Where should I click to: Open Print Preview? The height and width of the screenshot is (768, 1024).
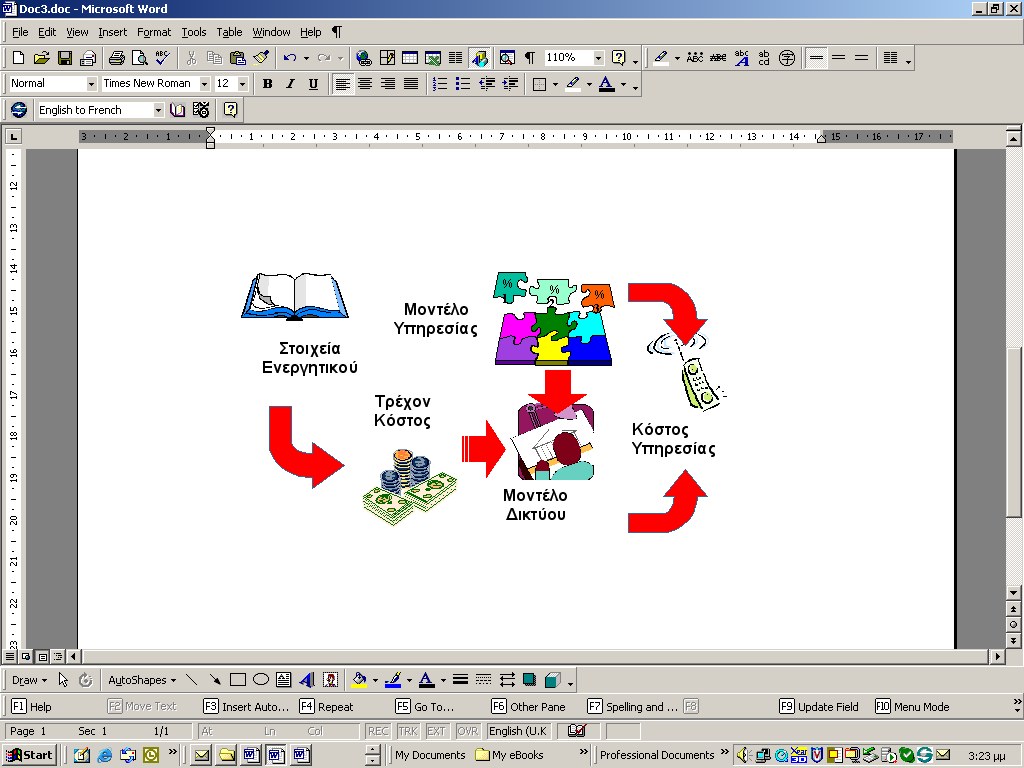[139, 58]
